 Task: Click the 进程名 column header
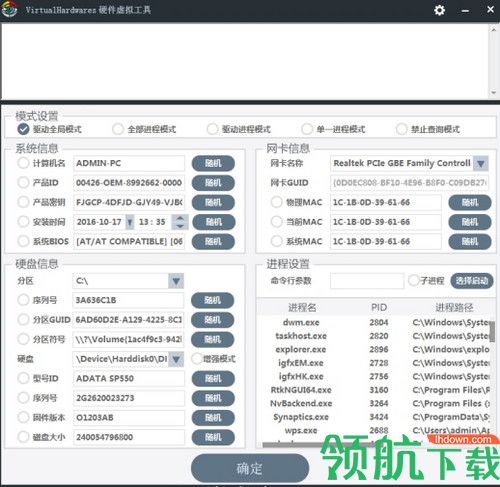302,307
